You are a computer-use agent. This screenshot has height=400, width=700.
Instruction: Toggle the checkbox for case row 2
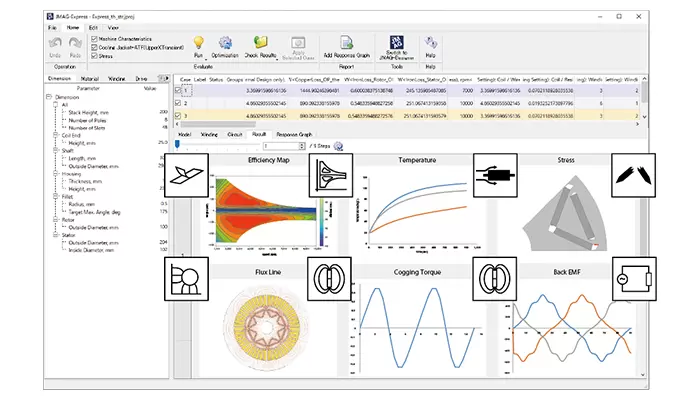[179, 103]
